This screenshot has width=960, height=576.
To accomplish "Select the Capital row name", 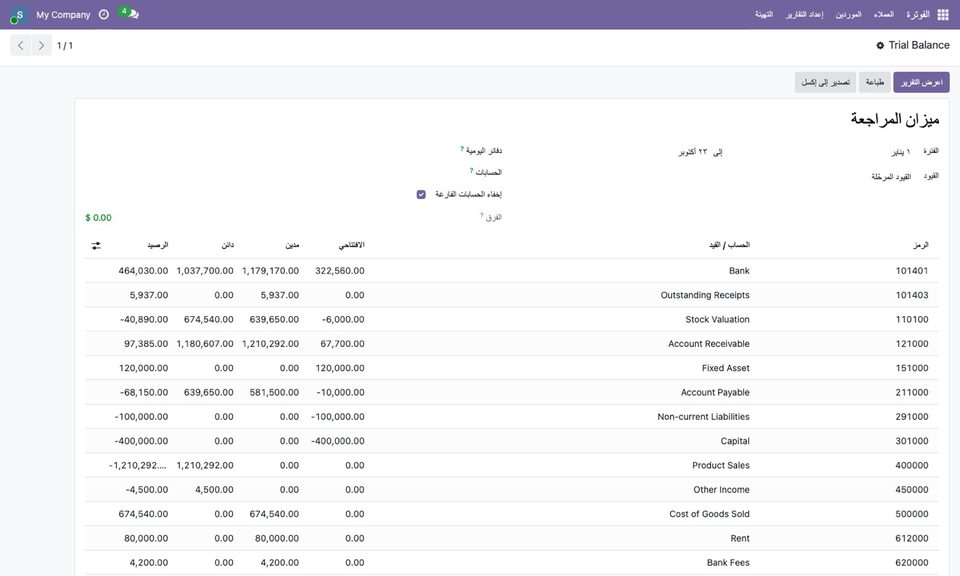I will [735, 441].
